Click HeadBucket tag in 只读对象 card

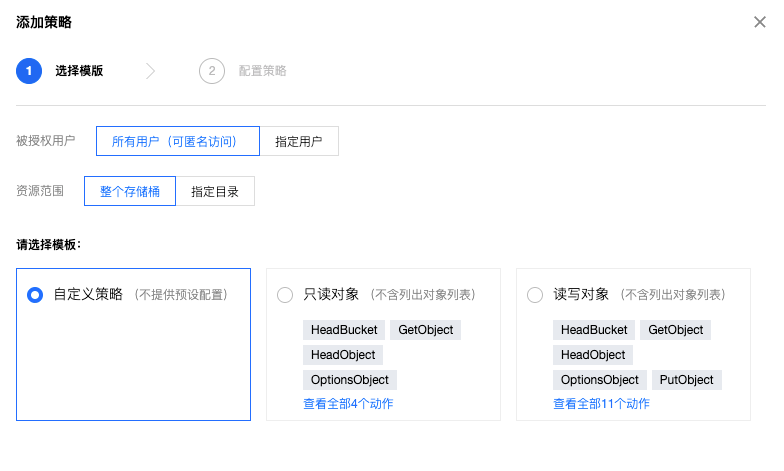point(344,330)
